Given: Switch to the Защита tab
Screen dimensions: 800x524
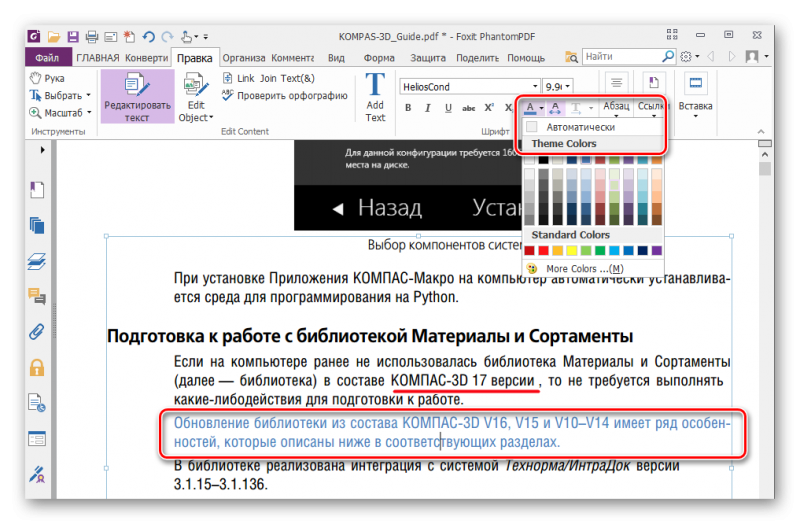Looking at the screenshot, I should 428,58.
